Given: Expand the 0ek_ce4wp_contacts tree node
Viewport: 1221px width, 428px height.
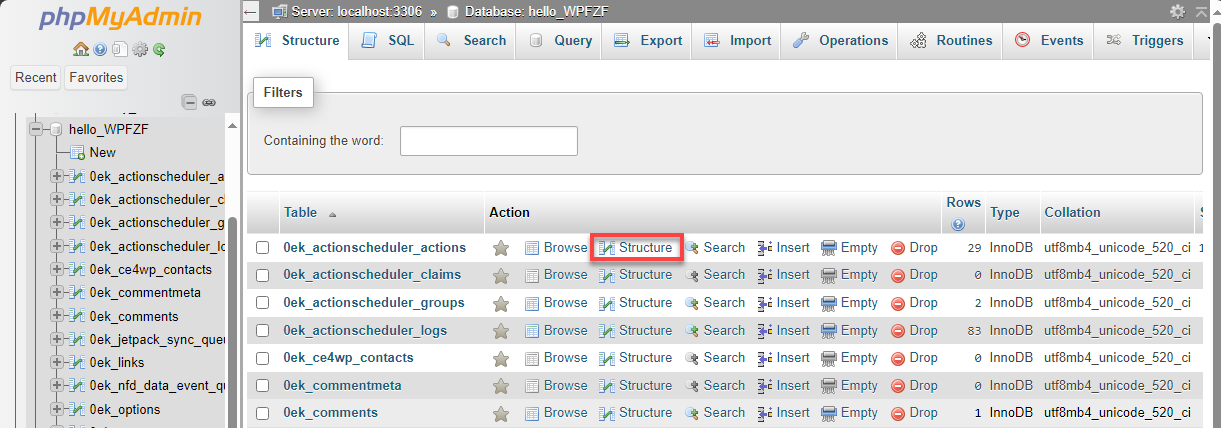Looking at the screenshot, I should click(57, 270).
